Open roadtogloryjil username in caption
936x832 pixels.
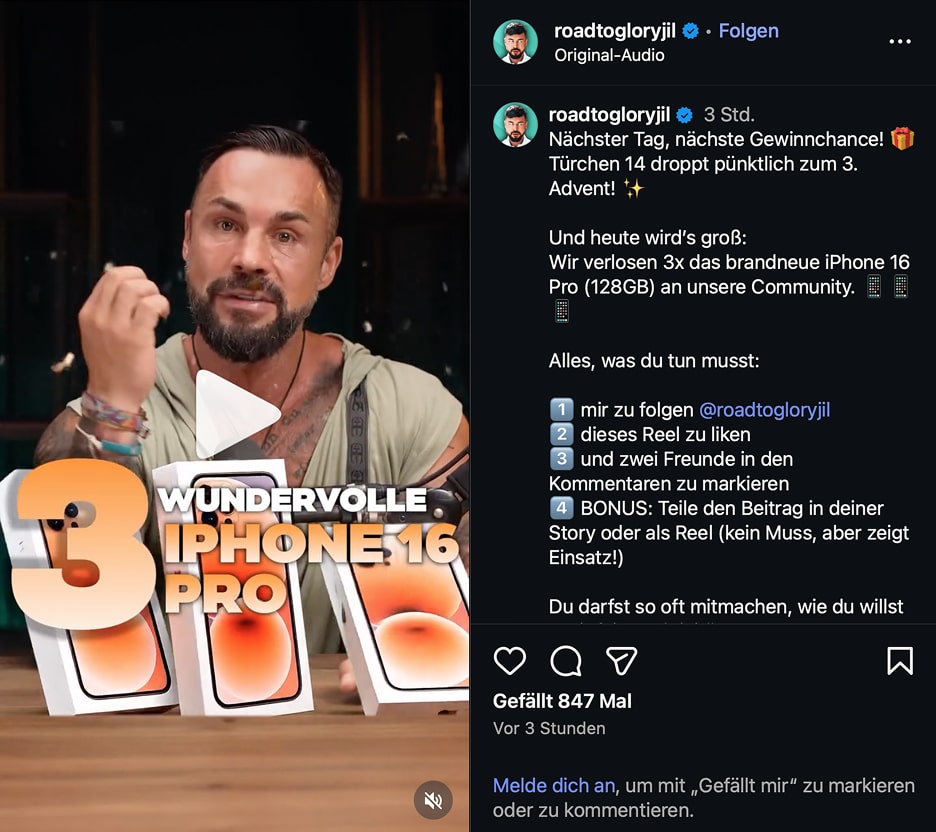pos(609,114)
